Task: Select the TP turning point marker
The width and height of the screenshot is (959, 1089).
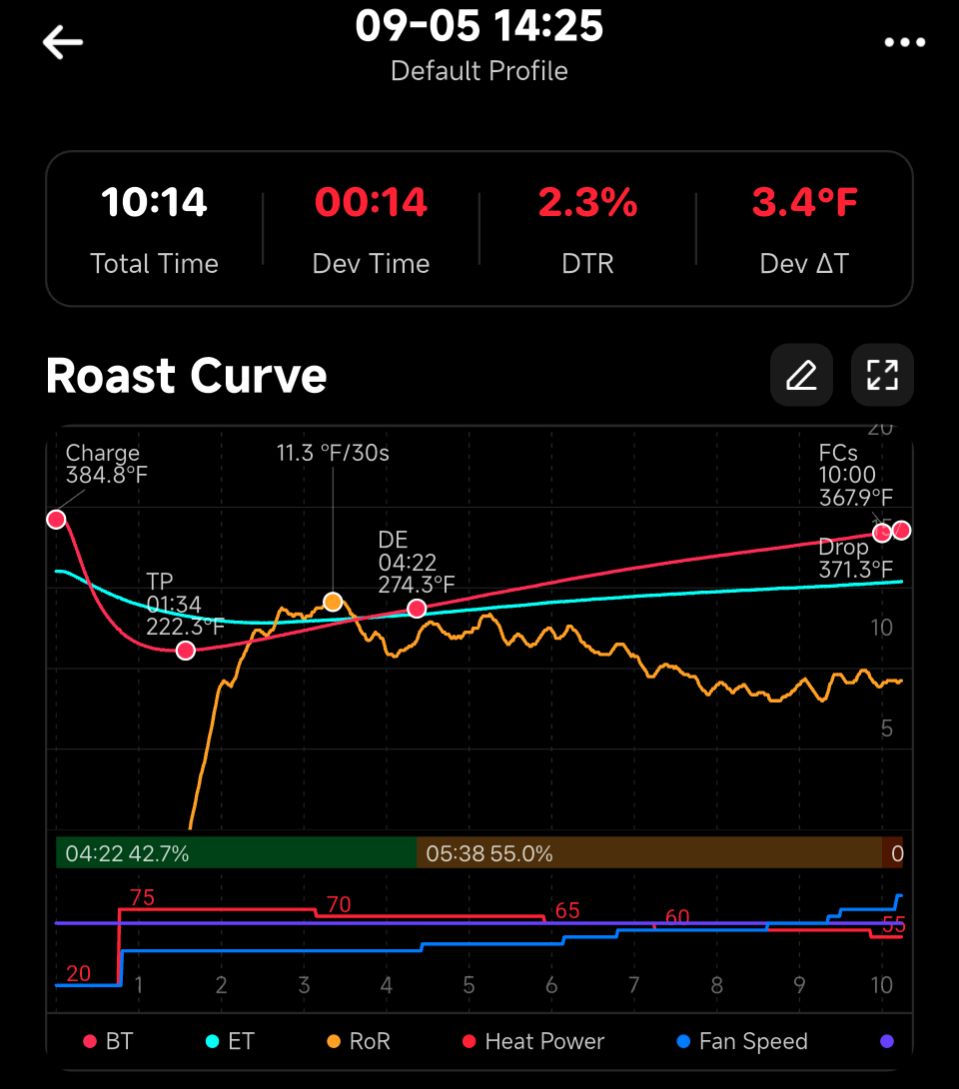Action: coord(185,651)
